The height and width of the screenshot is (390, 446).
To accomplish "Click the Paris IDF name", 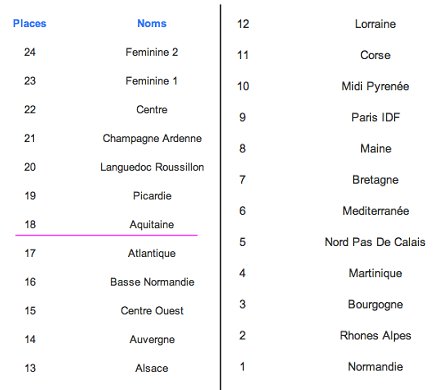I will pos(375,117).
